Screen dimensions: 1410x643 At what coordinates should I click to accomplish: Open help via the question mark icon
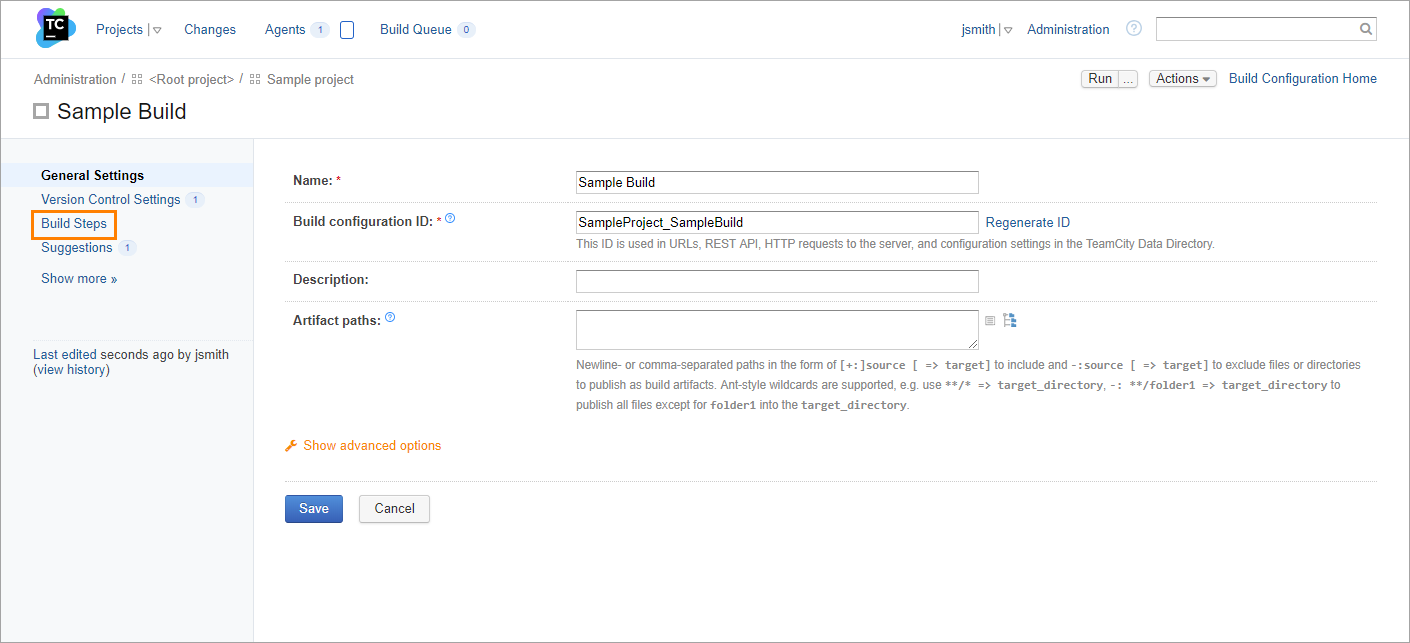[1133, 28]
